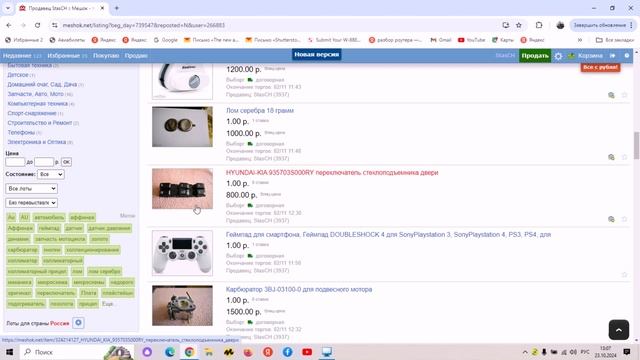
Task: Open country settings gear next to Россия
Action: pos(78,323)
